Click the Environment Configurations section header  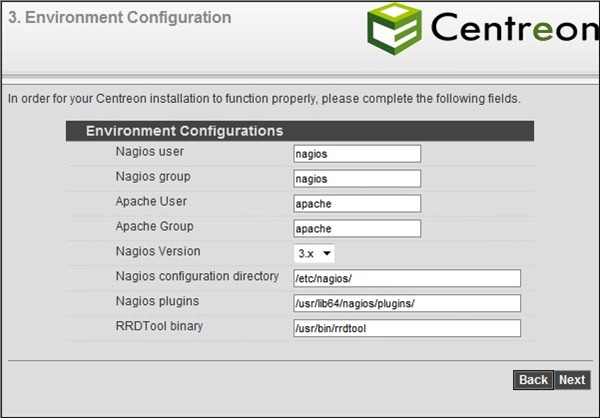point(300,131)
